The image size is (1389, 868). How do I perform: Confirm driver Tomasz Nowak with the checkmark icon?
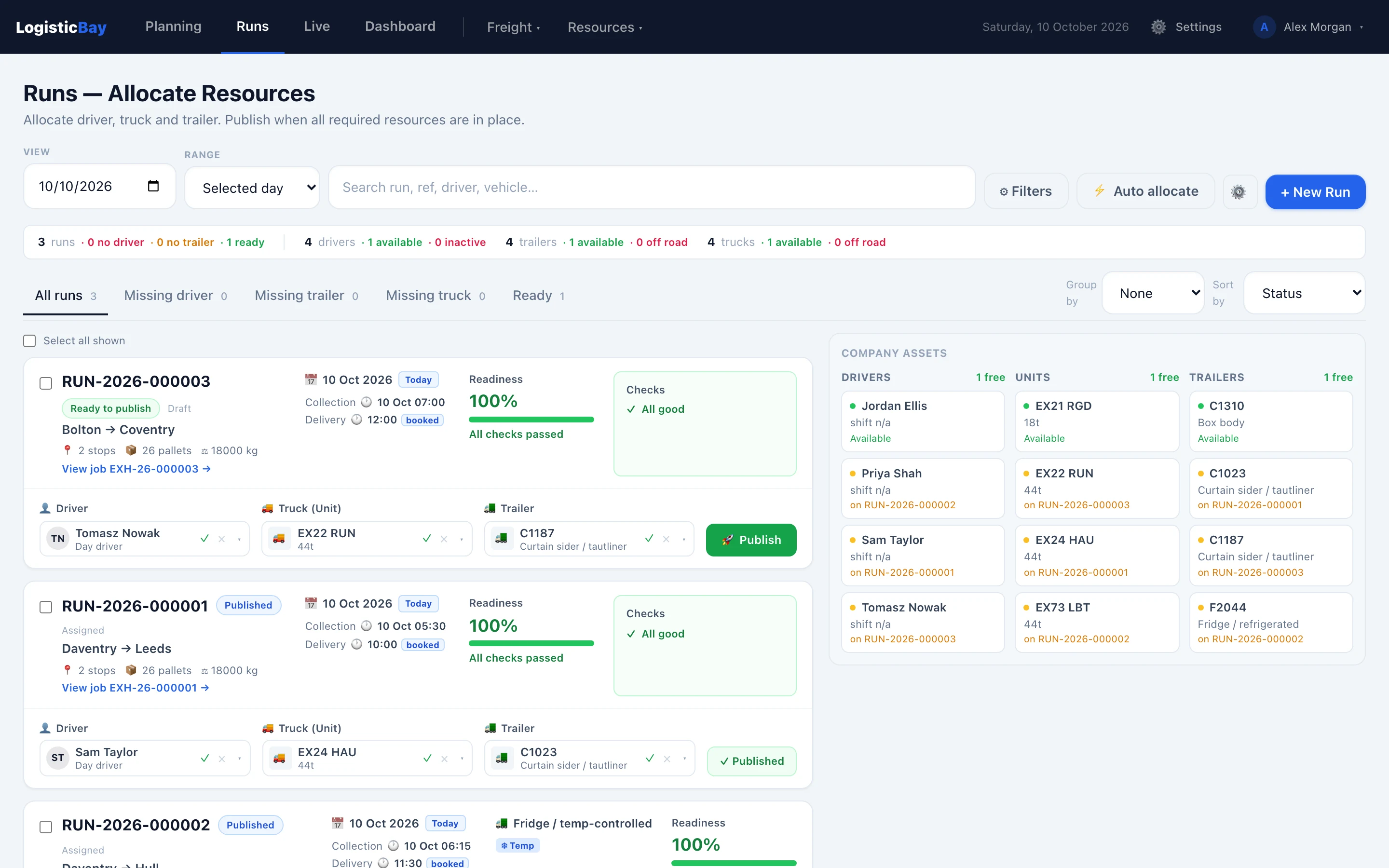click(x=204, y=539)
